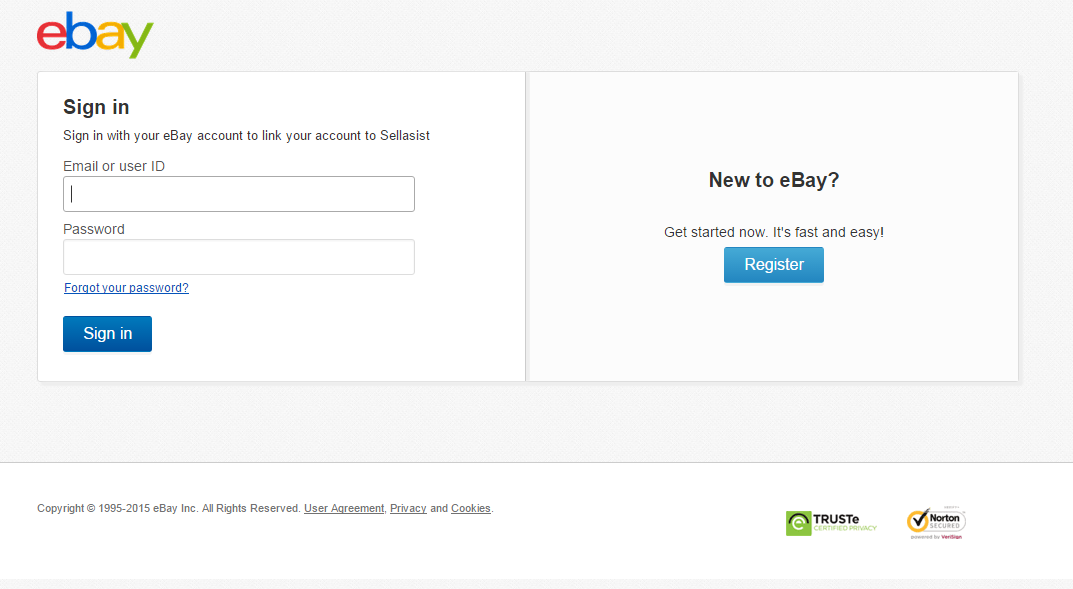Click the blue Sign in button

107,334
